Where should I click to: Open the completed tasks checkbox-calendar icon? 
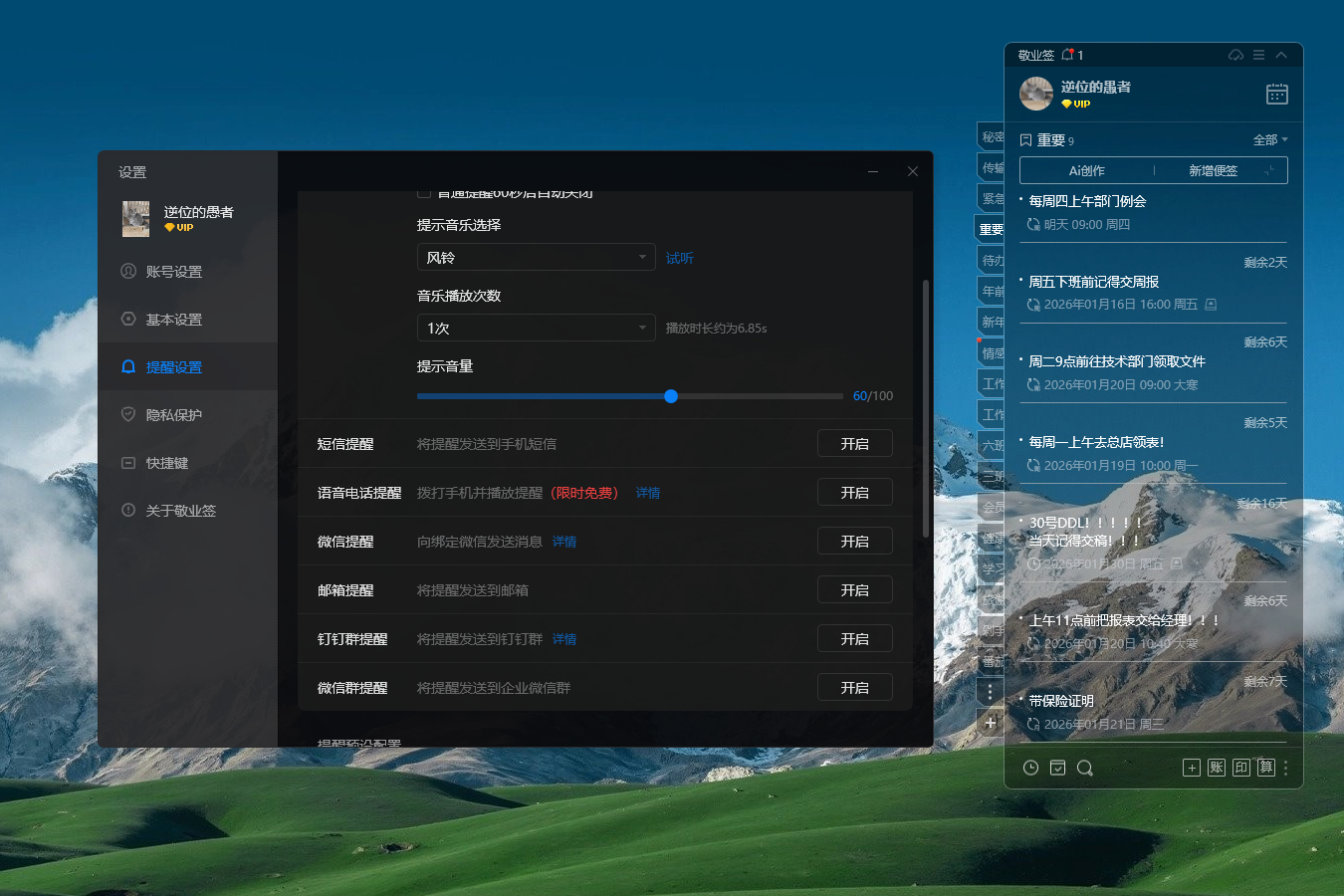click(1057, 768)
